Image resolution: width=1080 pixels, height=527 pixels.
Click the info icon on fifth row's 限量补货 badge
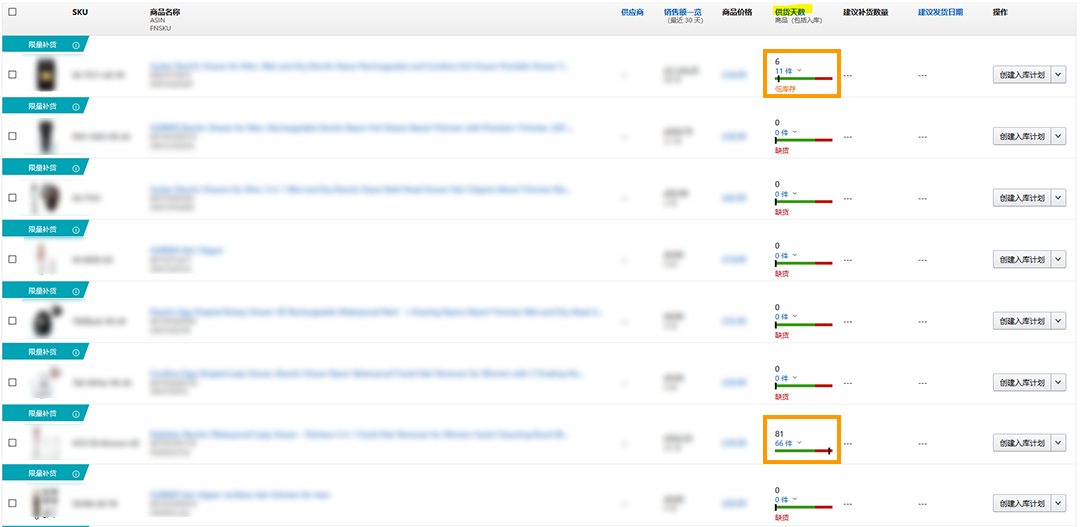pyautogui.click(x=76, y=291)
